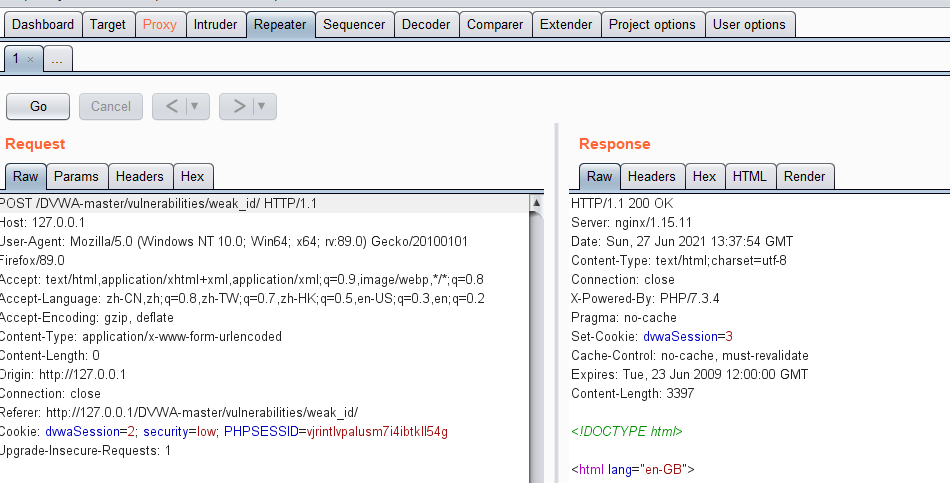Click the Cancel button
Screen dimensions: 950x483
click(111, 106)
